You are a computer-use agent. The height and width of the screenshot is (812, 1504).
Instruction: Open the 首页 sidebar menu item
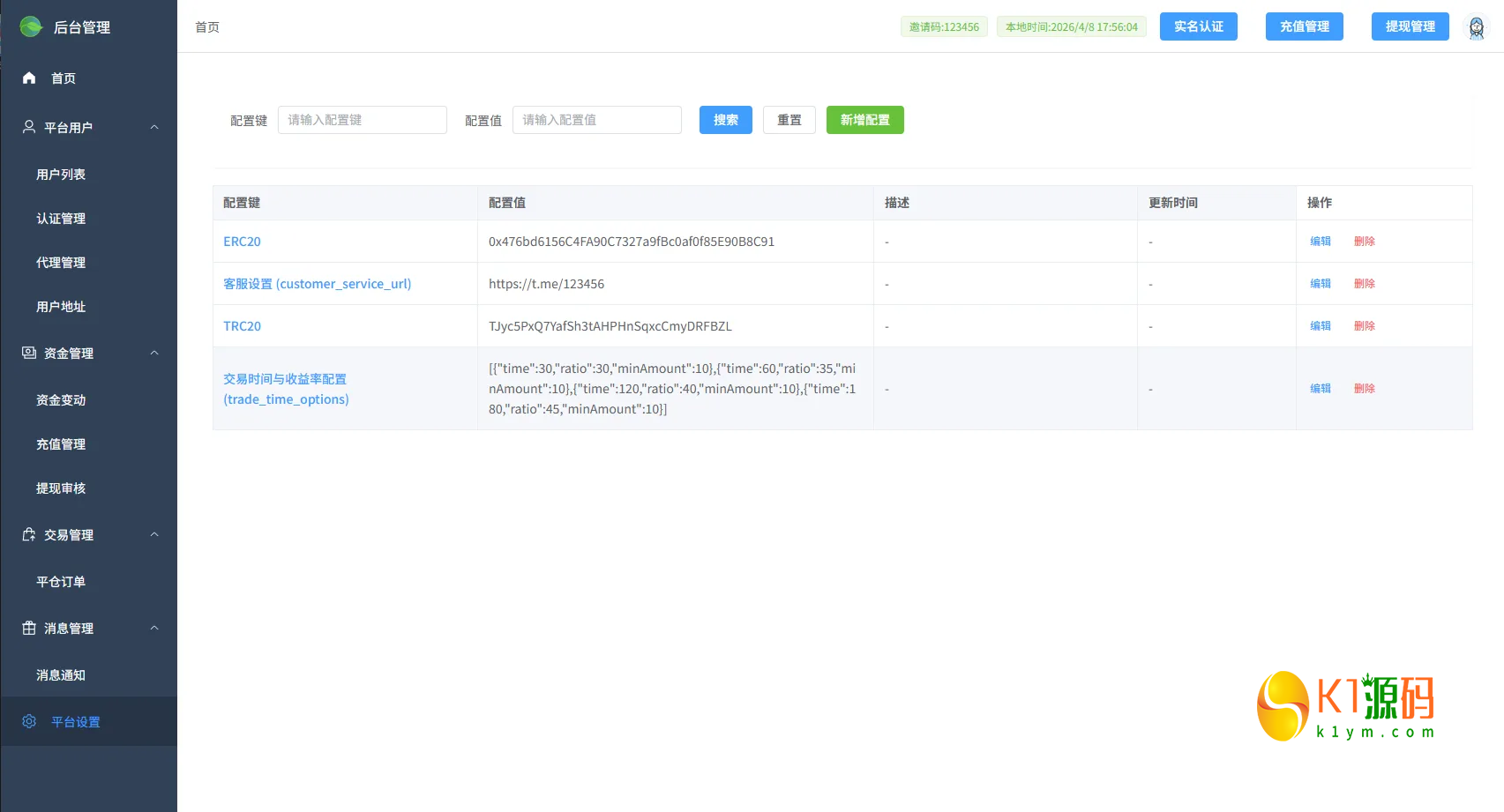[x=88, y=78]
